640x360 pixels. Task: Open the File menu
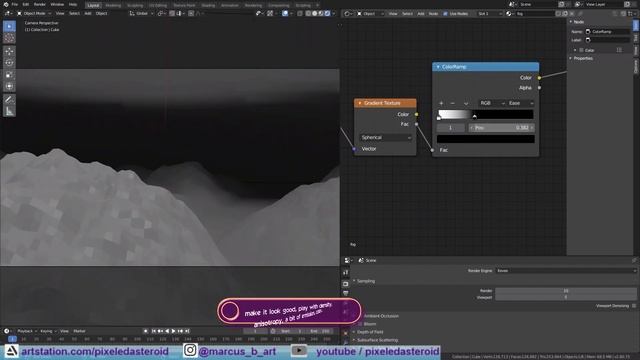[15, 4]
